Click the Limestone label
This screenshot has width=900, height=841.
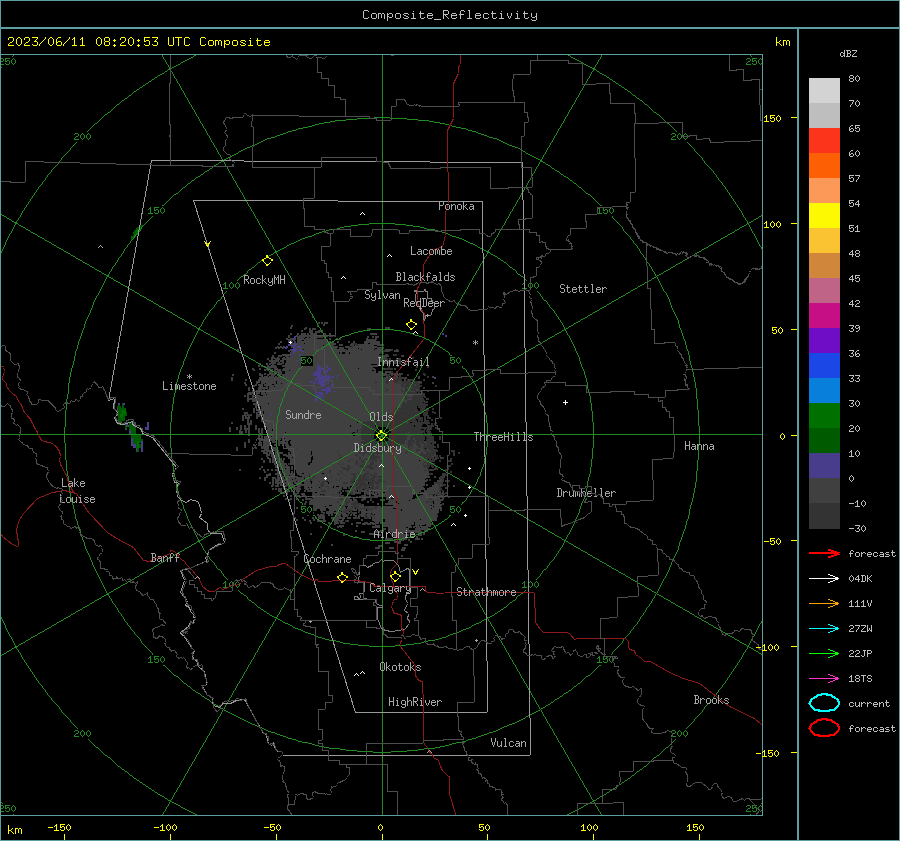click(x=189, y=386)
